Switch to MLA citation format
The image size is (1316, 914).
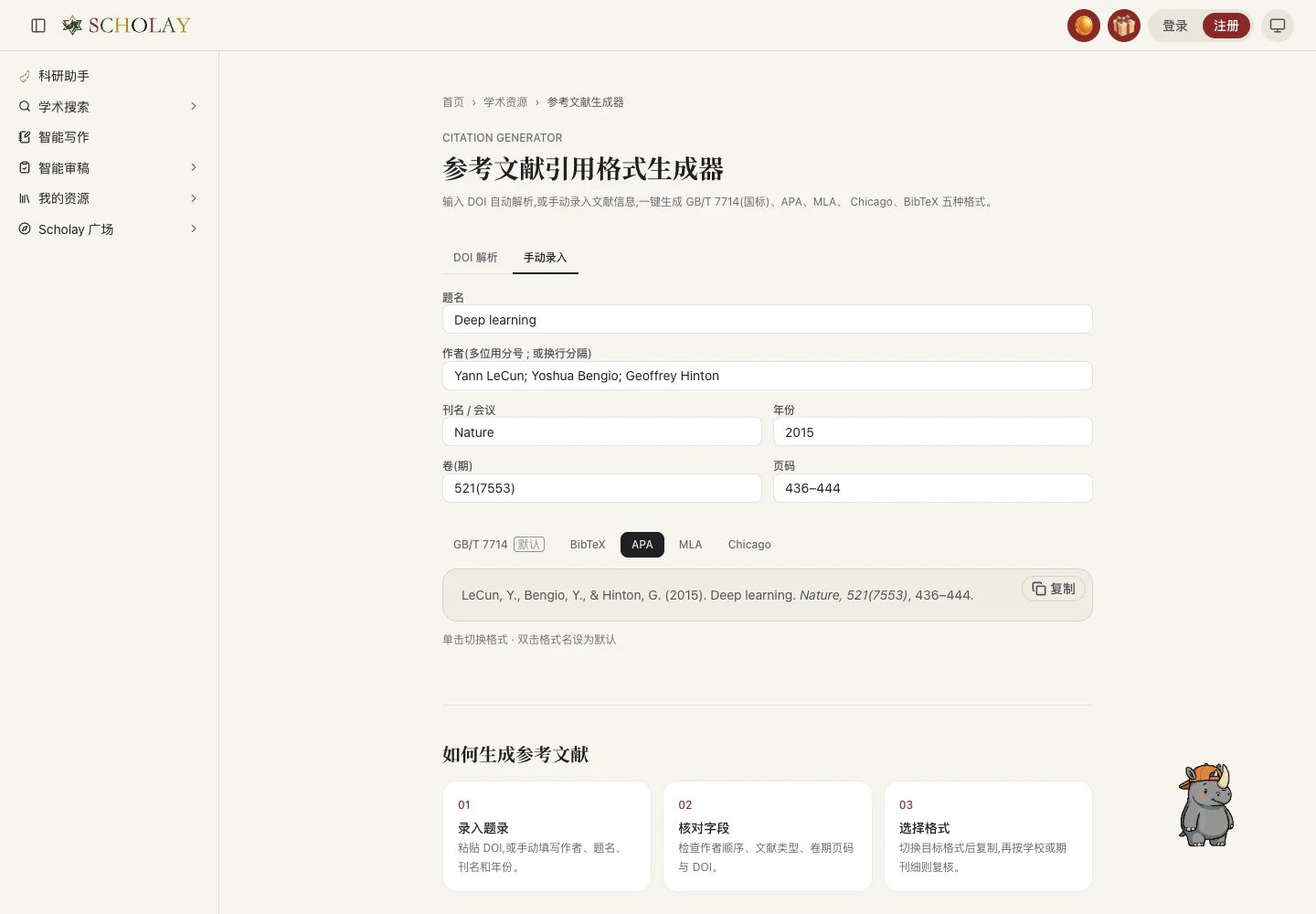click(691, 545)
